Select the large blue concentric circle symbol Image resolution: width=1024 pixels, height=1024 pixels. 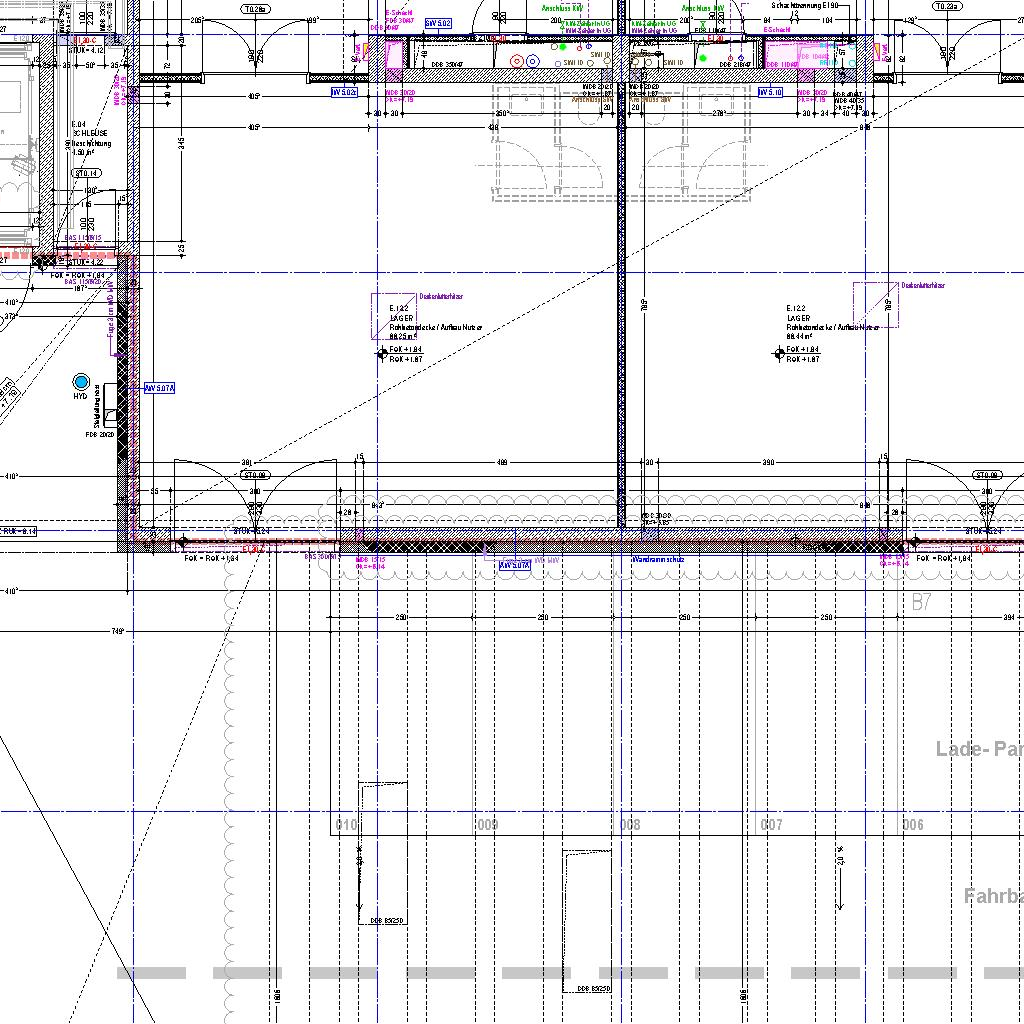click(533, 61)
